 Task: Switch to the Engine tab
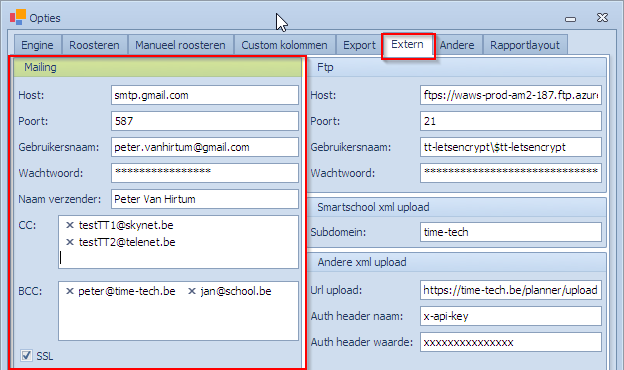pyautogui.click(x=37, y=45)
